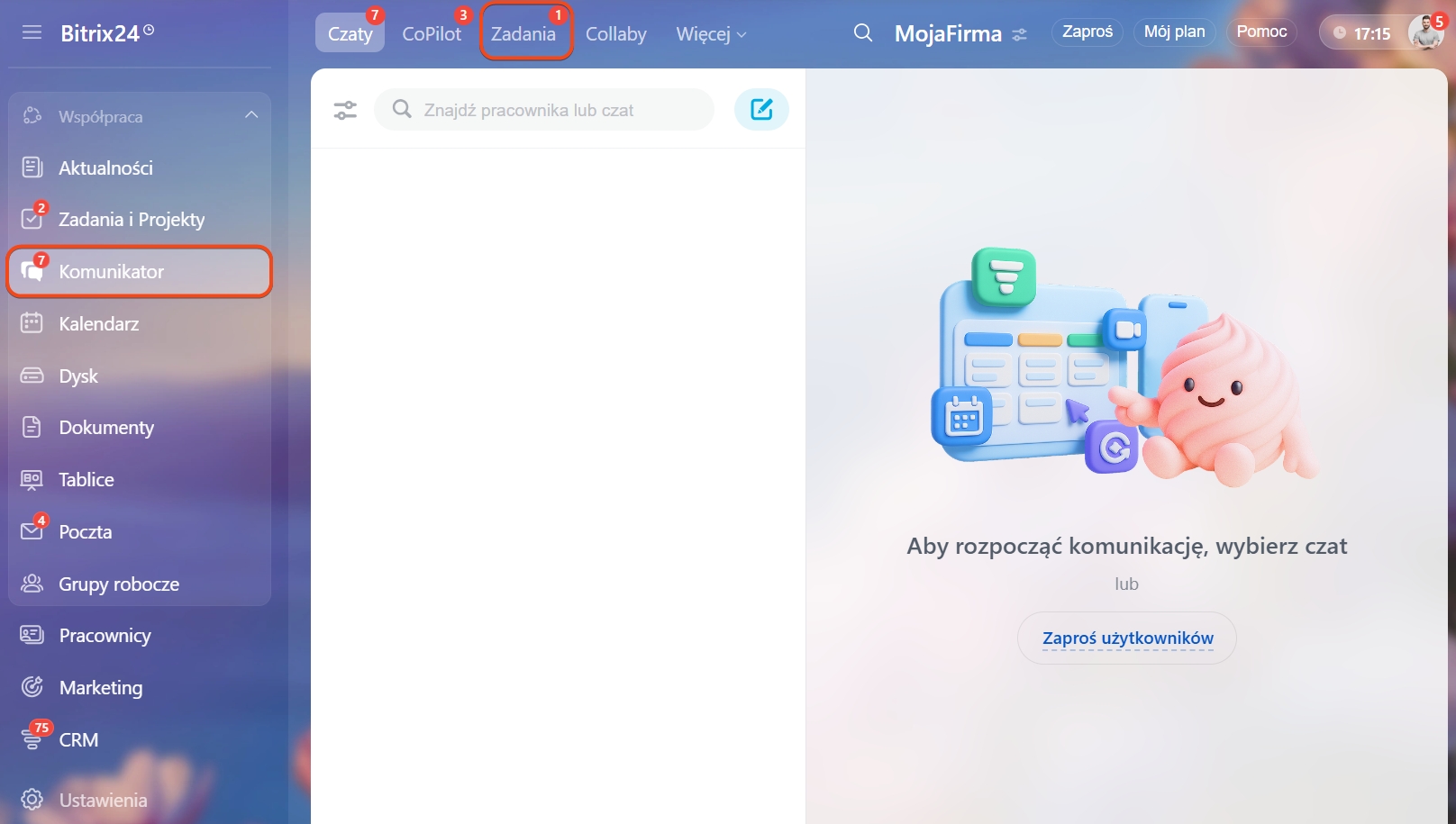Click the Pomoc button

pos(1261,32)
